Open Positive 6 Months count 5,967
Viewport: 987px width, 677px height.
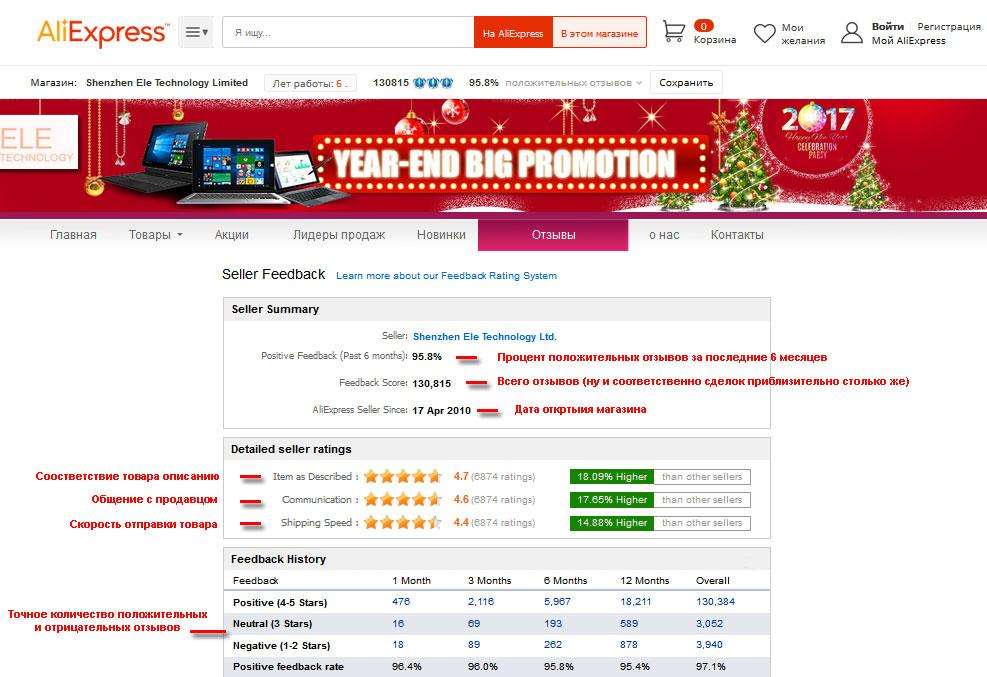(557, 601)
